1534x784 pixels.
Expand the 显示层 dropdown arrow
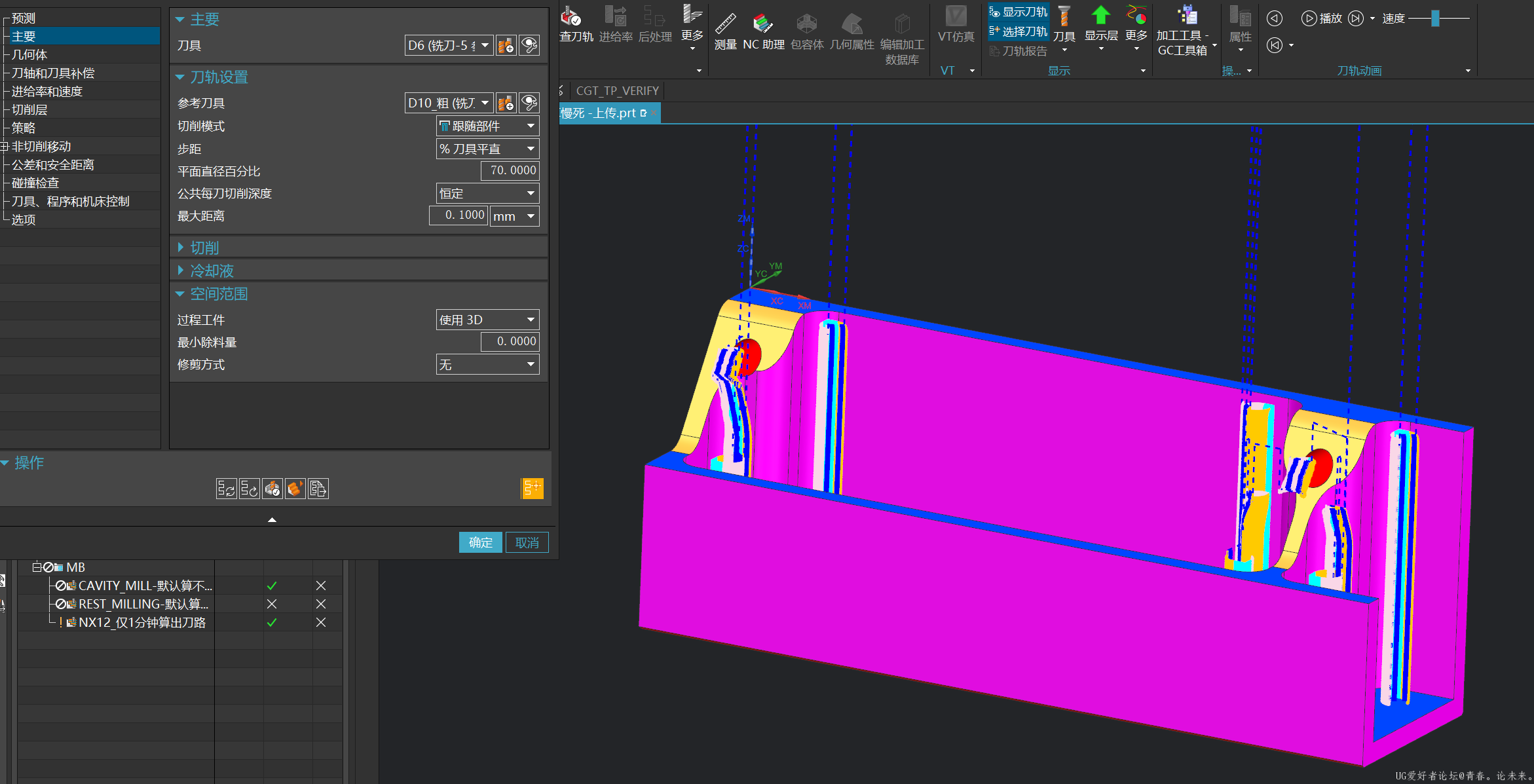click(x=1101, y=48)
